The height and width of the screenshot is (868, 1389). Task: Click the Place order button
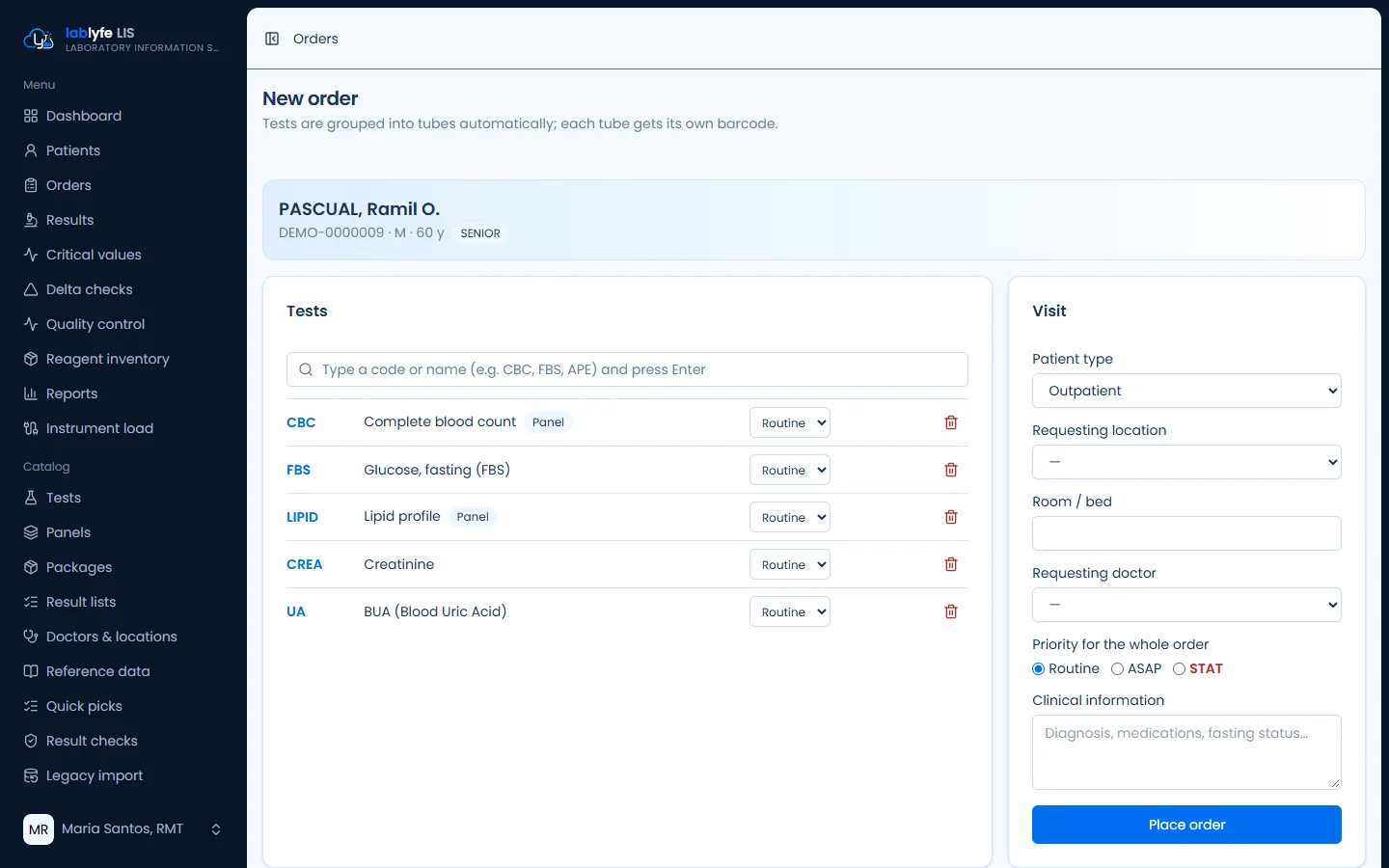point(1186,825)
